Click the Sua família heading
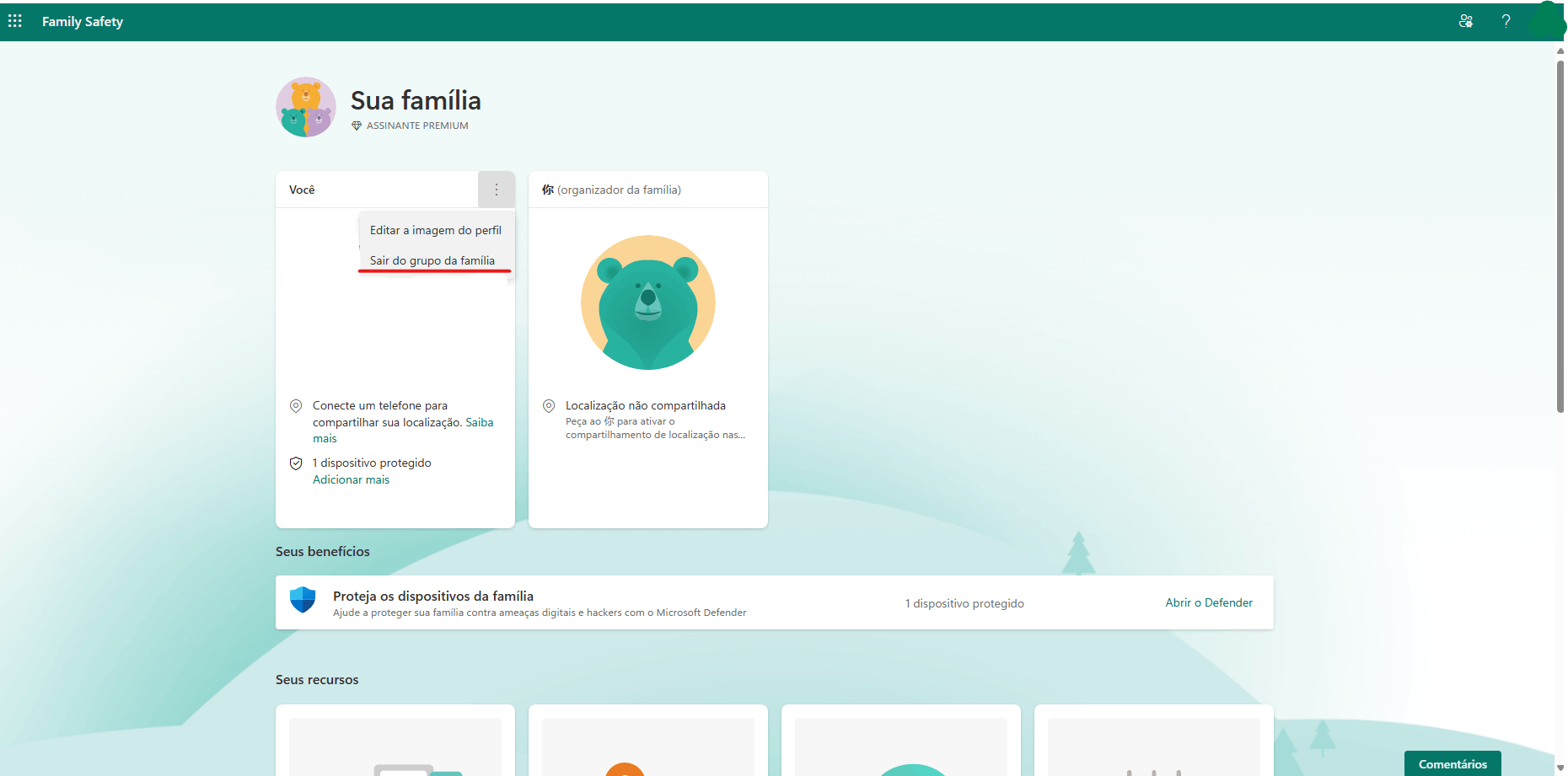 pos(416,100)
